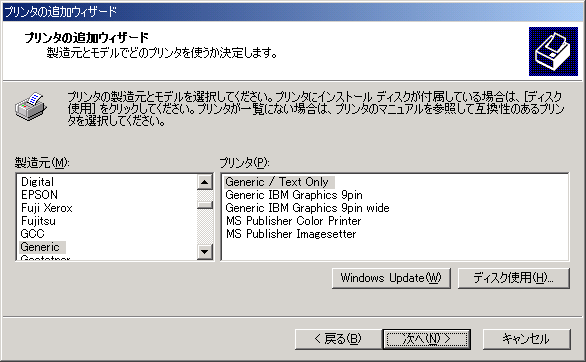Click the manufacturer list scrollbar thumb
586x362 pixels.
204,205
